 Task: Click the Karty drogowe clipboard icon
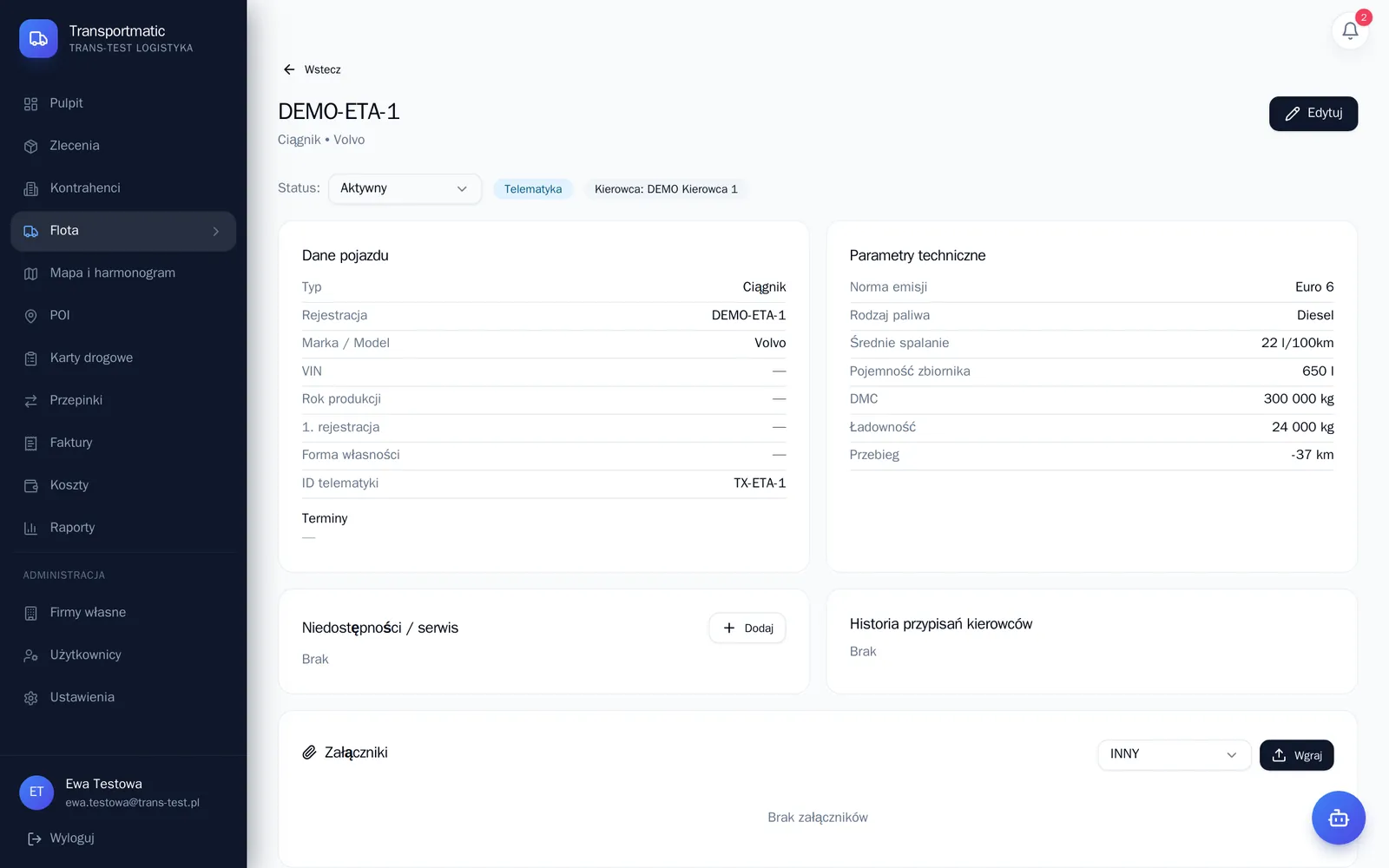coord(31,358)
